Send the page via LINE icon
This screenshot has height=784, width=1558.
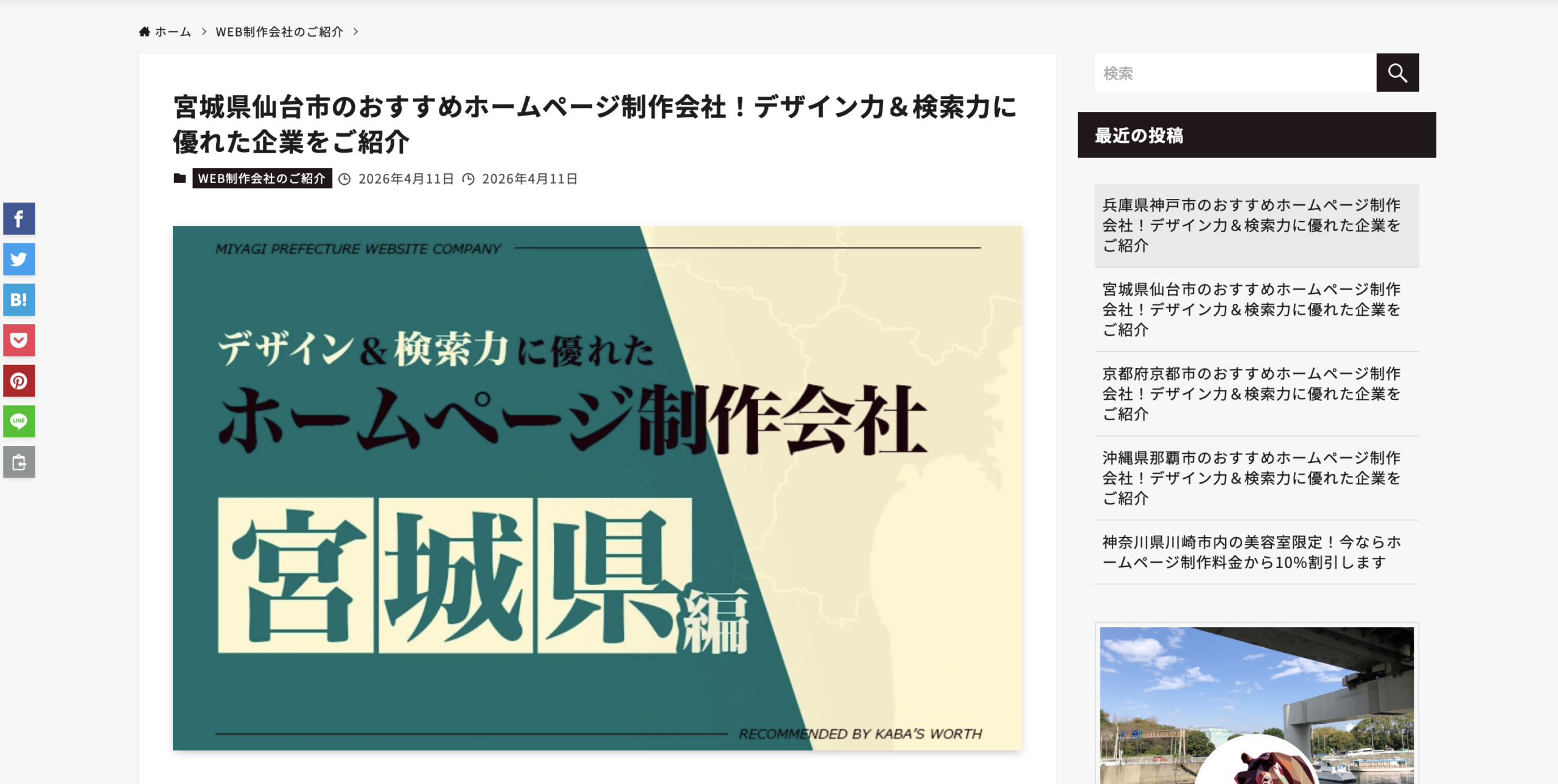click(x=19, y=421)
